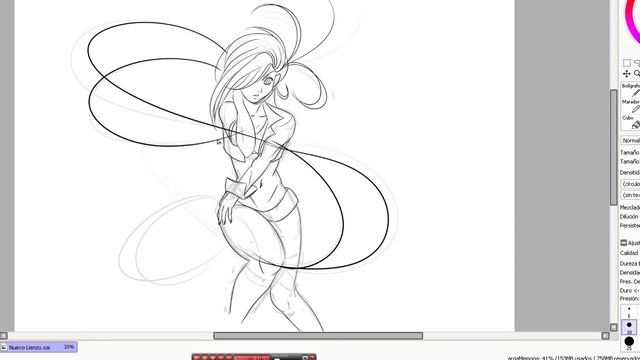
Task: Click the Duro hard-soft pressure row
Action: (x=630, y=290)
